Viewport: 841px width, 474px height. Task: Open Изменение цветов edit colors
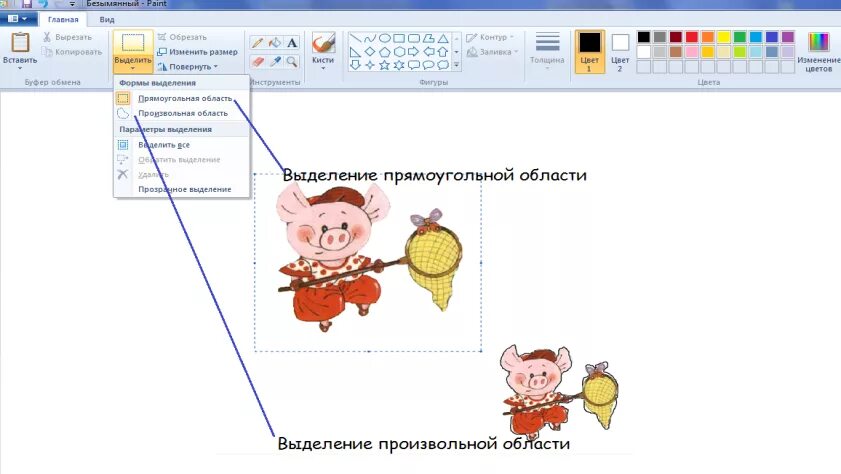point(818,51)
